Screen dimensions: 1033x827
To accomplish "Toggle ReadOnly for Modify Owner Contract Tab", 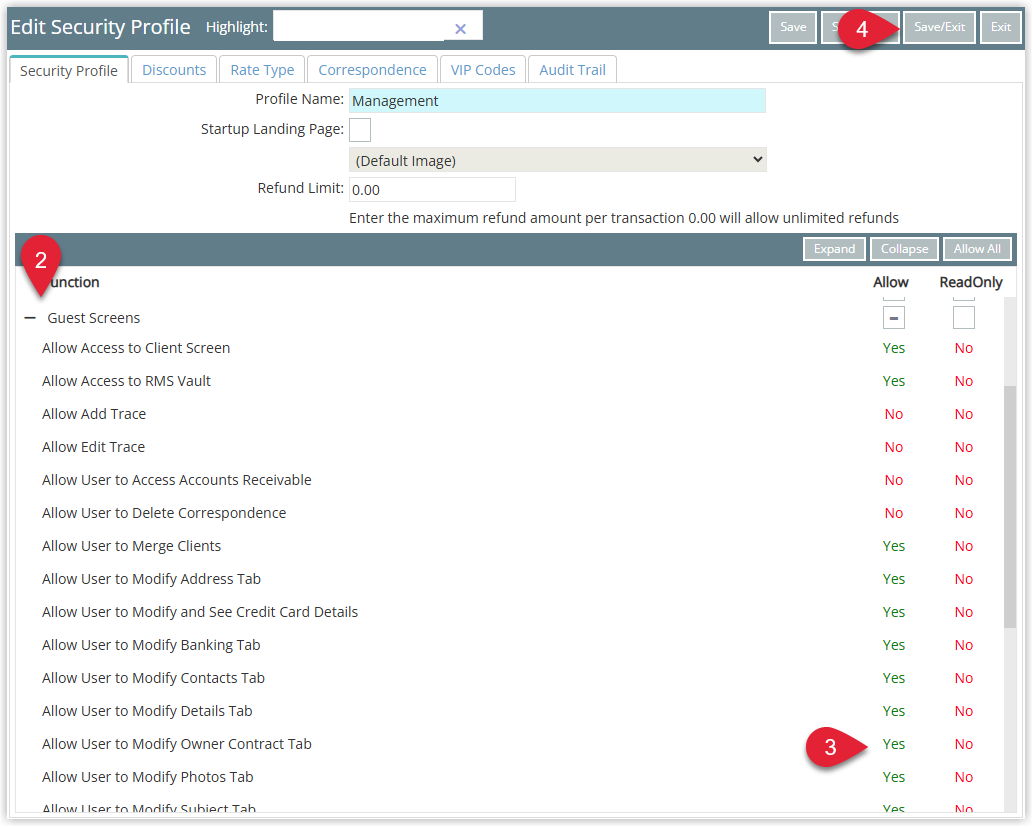I will click(963, 744).
